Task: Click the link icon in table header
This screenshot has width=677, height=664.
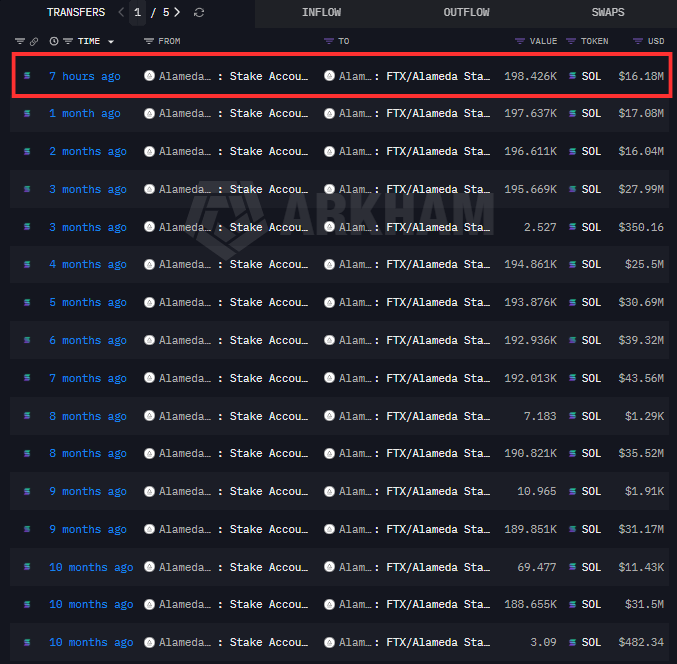Action: [x=34, y=41]
